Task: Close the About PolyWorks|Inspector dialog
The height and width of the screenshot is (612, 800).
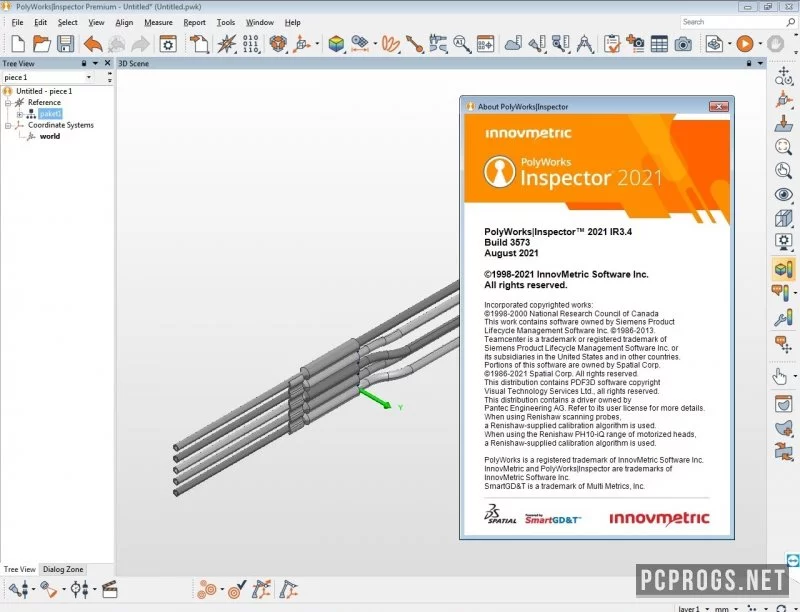Action: (719, 107)
